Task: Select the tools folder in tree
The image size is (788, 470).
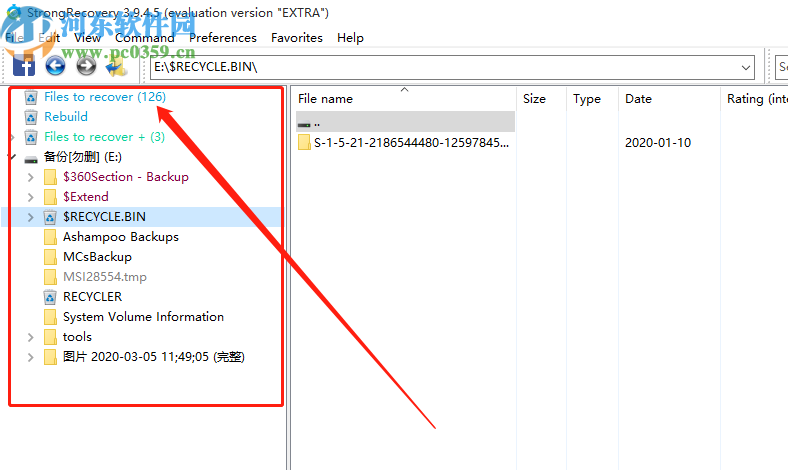Action: tap(77, 337)
